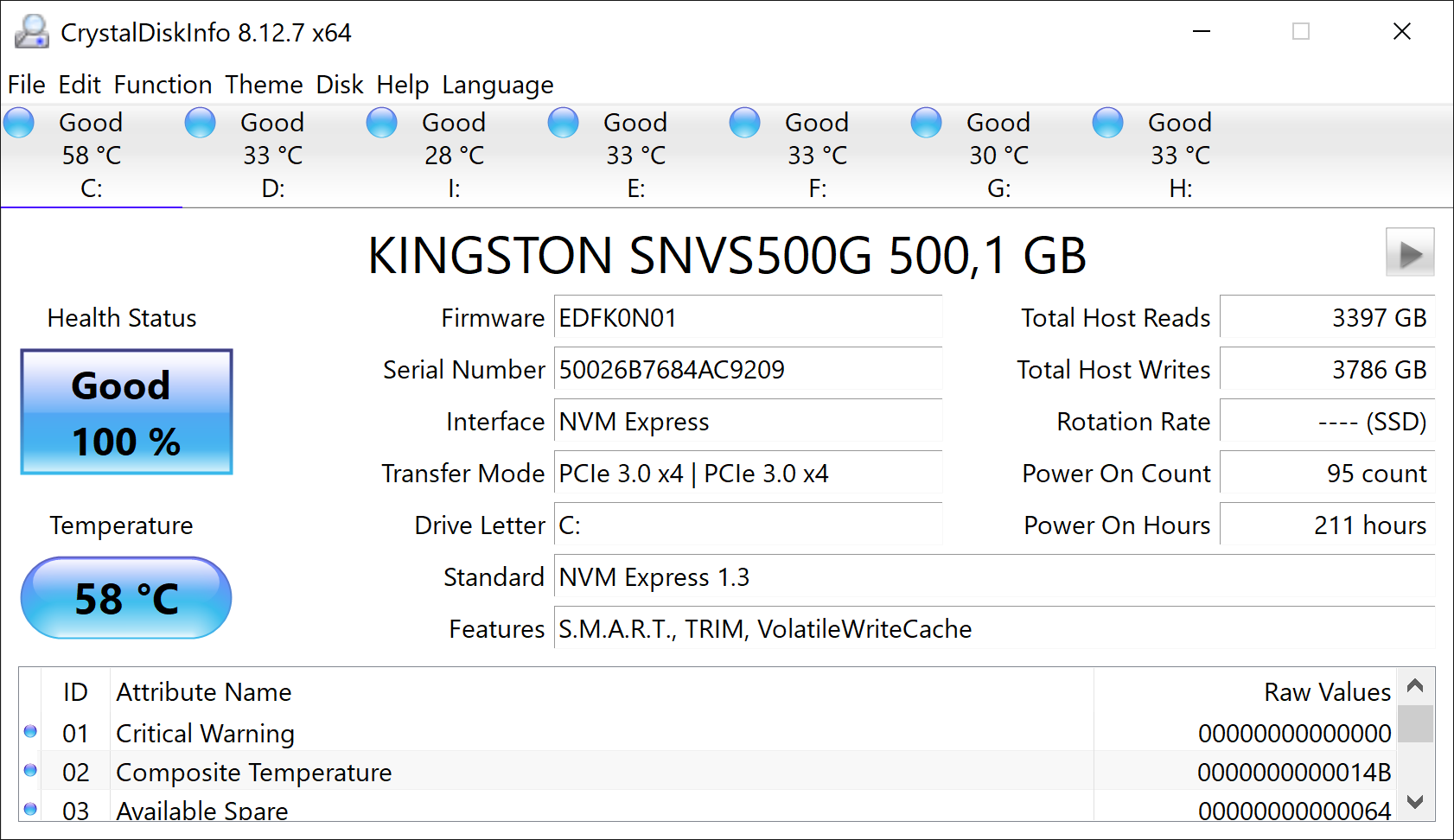The height and width of the screenshot is (840, 1454).
Task: Click the Total Host Reads value 3397 GB
Action: point(1327,317)
